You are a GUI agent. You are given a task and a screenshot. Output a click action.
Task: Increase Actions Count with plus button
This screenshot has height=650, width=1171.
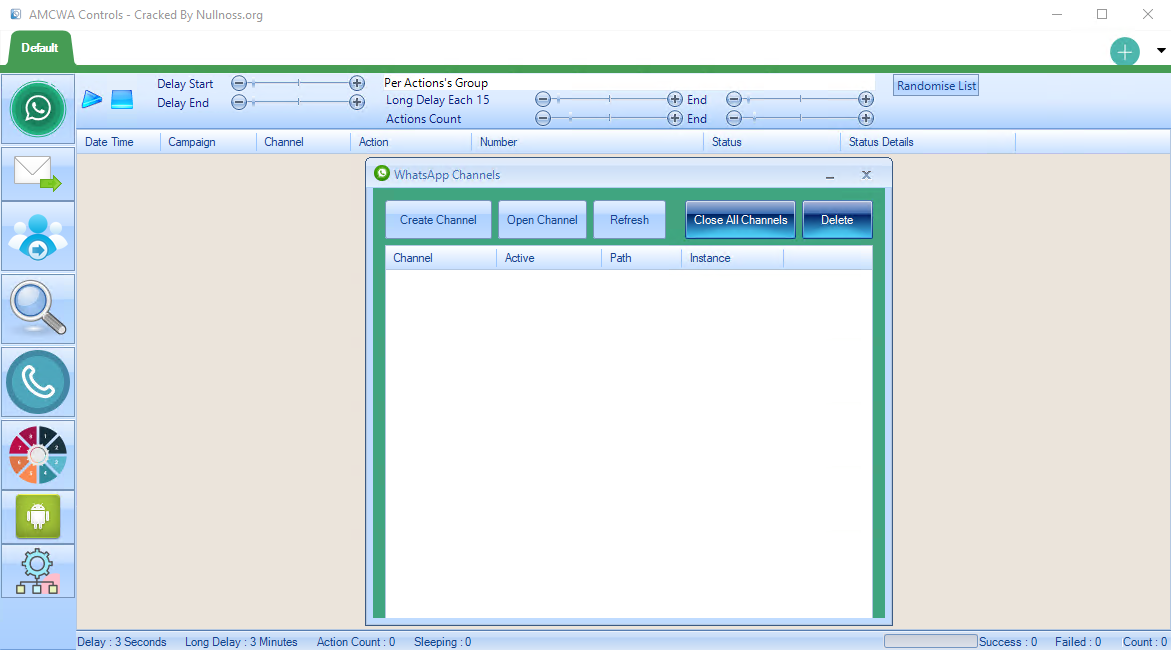pos(674,118)
